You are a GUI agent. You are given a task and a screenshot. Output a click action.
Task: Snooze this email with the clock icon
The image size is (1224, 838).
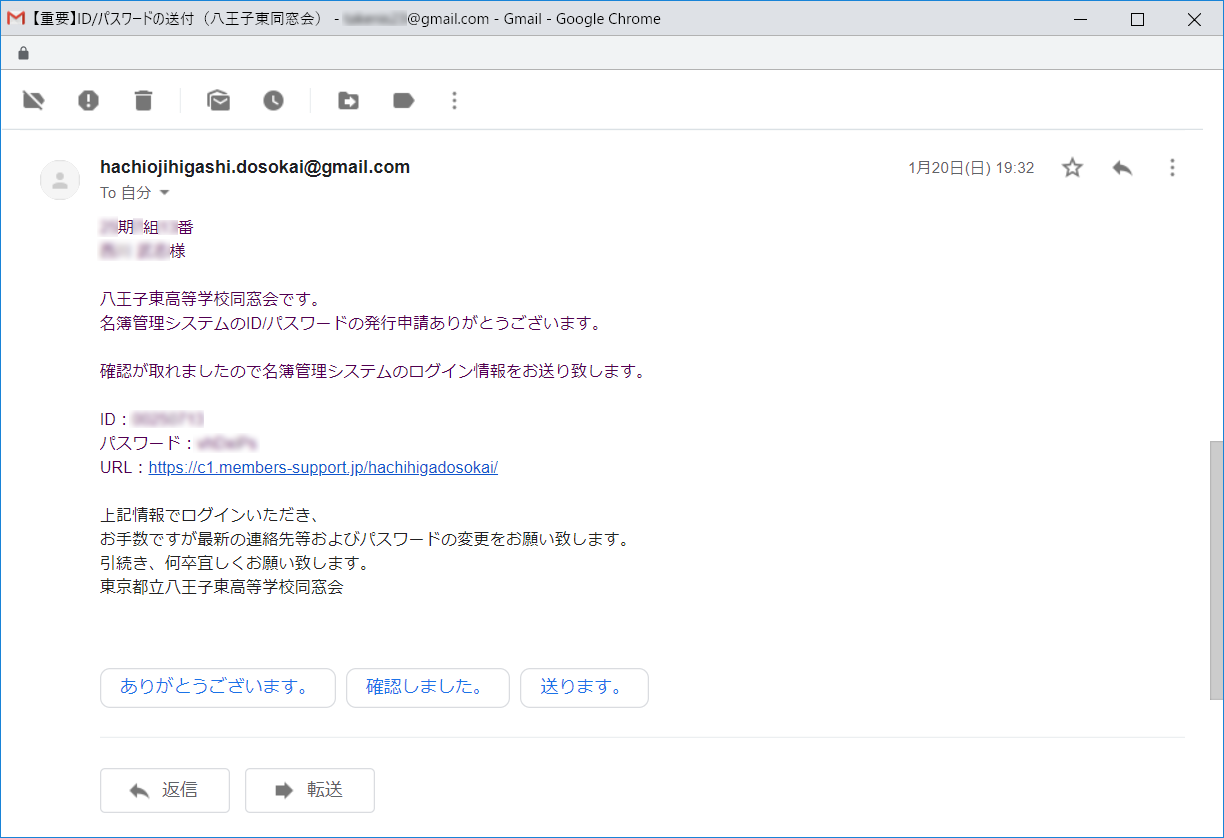click(x=274, y=100)
